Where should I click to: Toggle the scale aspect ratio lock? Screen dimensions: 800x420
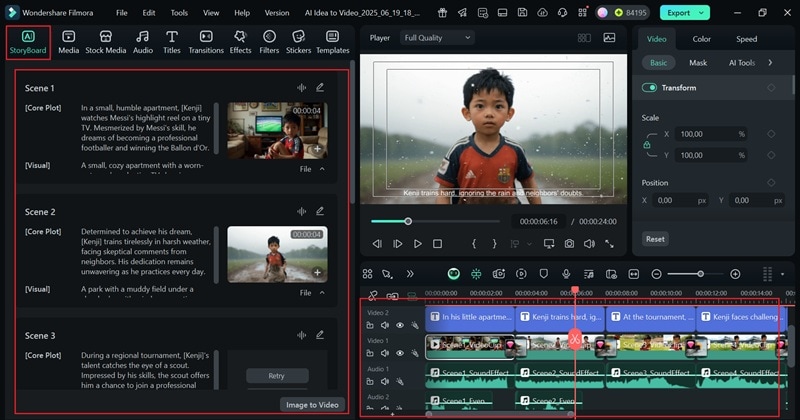tap(646, 145)
